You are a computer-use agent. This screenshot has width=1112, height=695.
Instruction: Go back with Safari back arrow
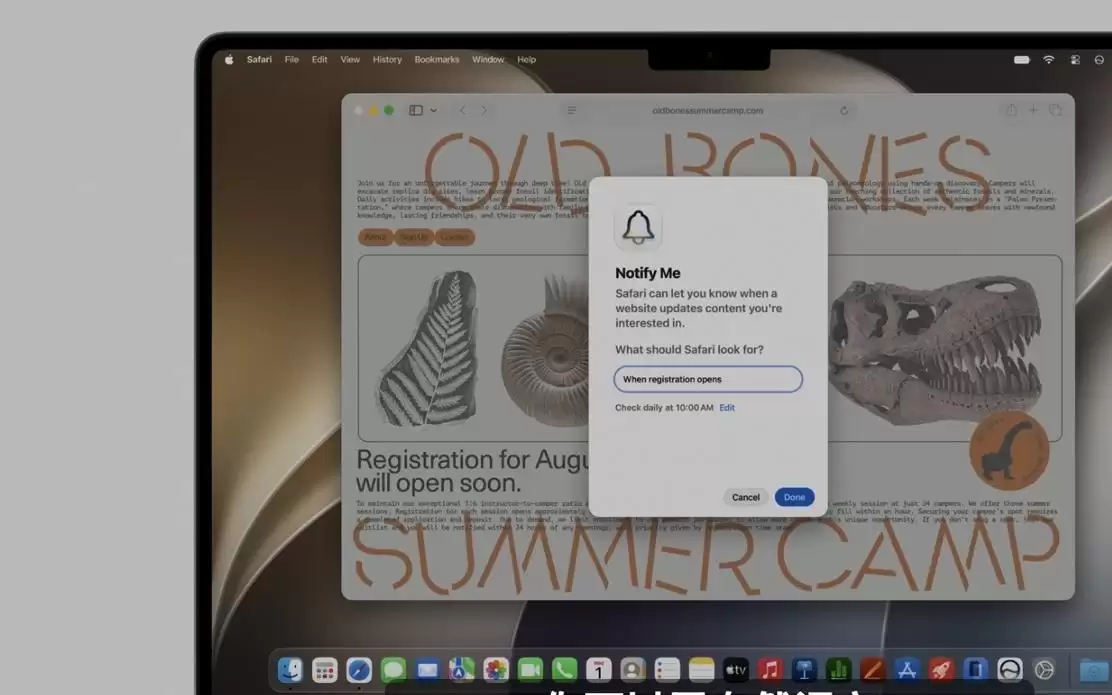[x=462, y=110]
